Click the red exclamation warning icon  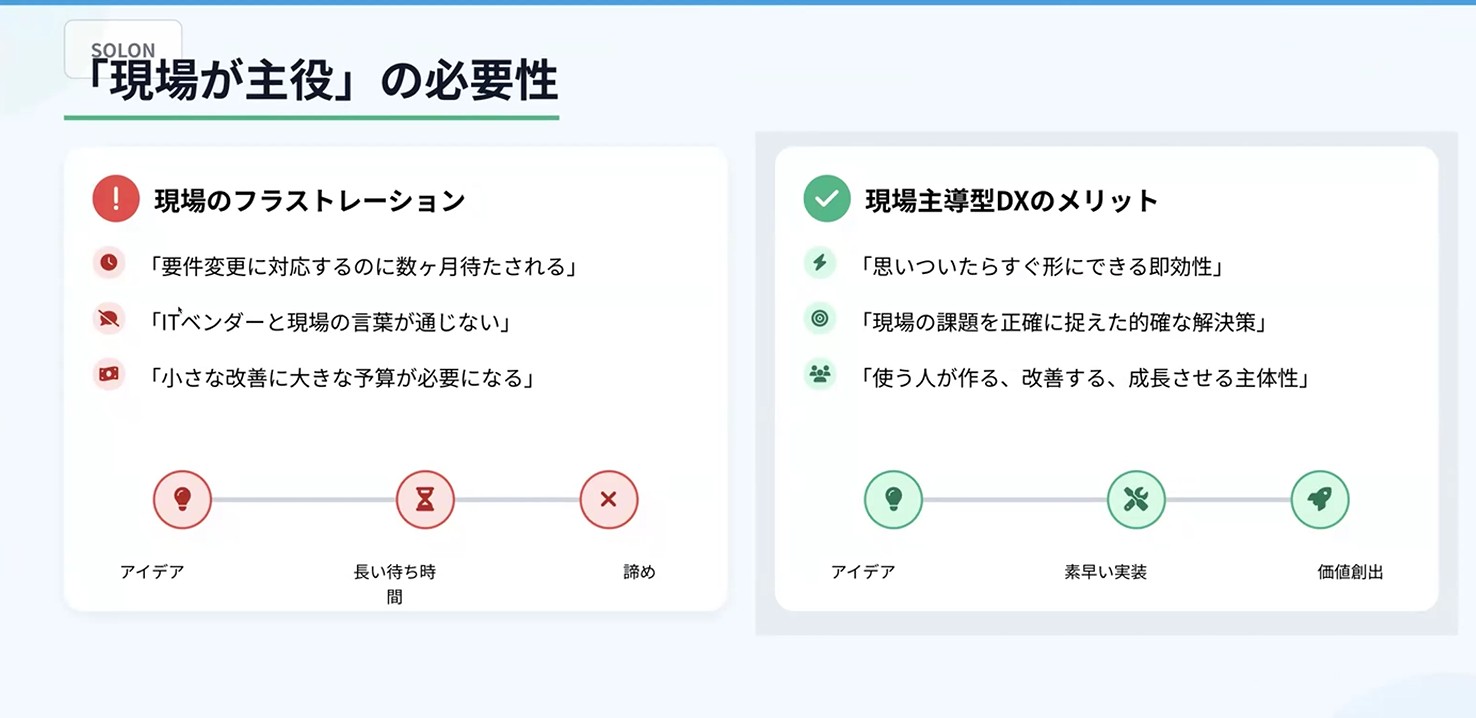(116, 199)
